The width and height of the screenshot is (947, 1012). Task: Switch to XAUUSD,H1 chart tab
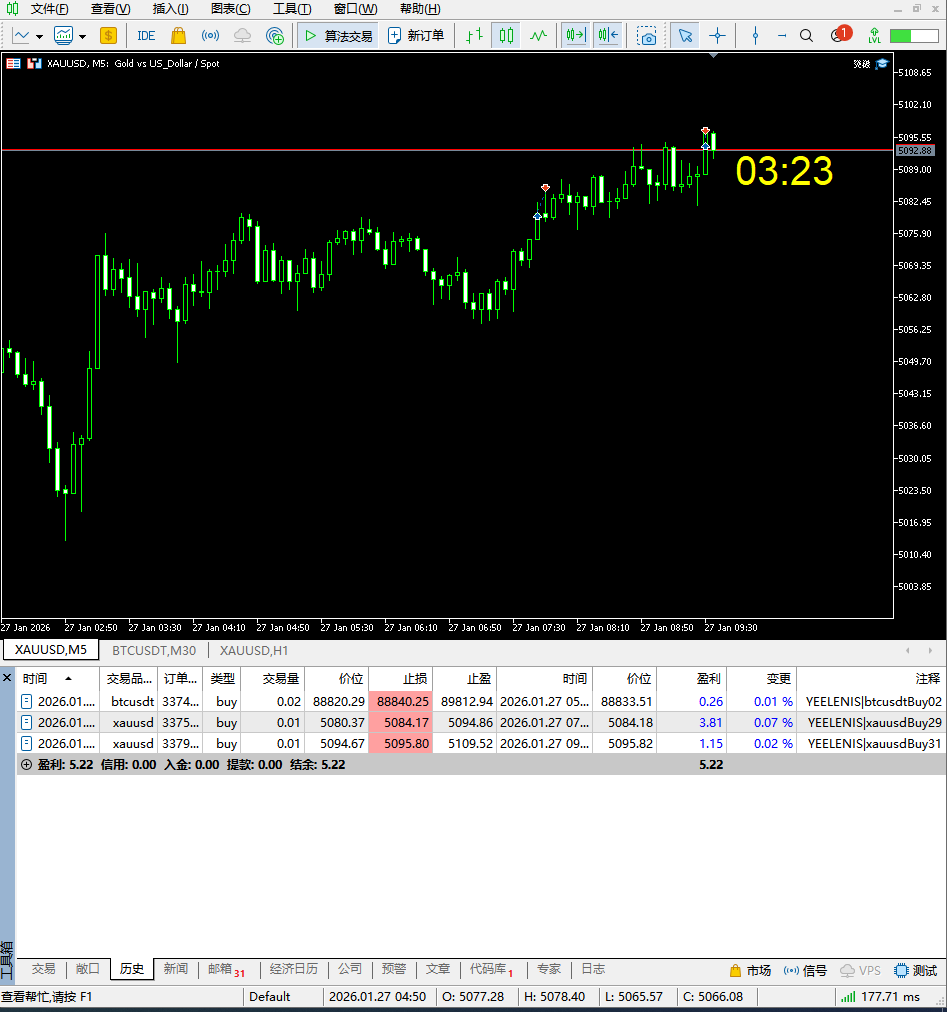pyautogui.click(x=254, y=651)
